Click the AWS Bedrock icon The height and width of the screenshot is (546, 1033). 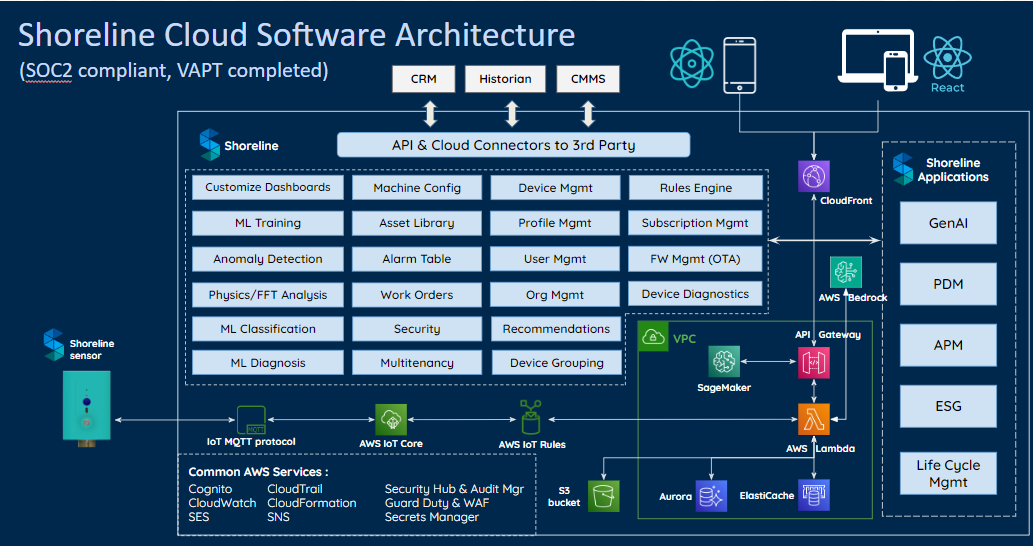pos(846,273)
